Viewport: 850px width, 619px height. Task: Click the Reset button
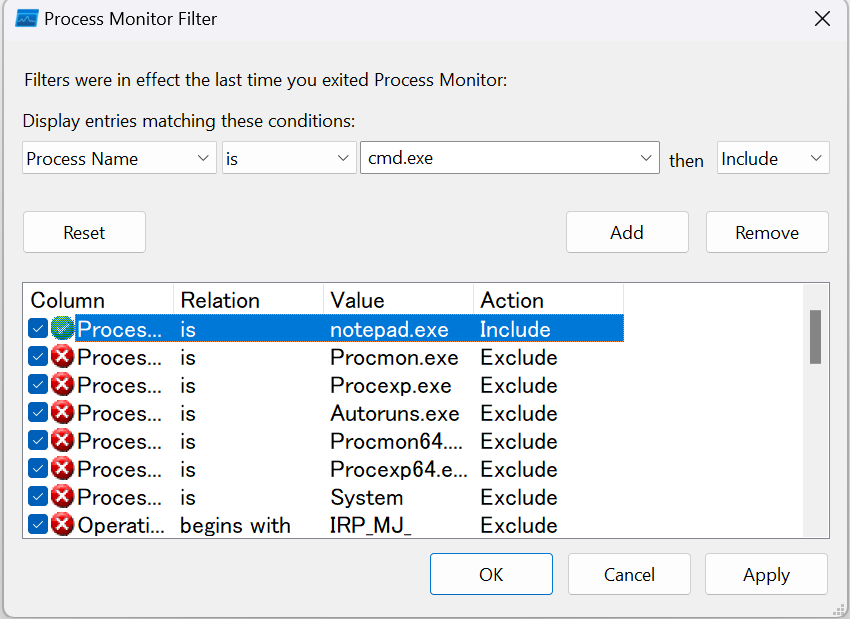pos(84,232)
